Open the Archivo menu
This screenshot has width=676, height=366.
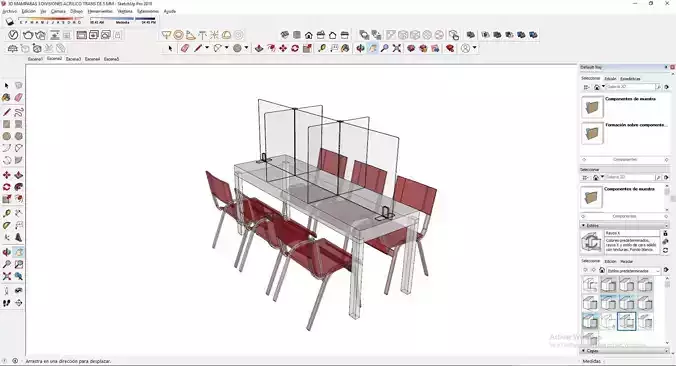click(9, 11)
